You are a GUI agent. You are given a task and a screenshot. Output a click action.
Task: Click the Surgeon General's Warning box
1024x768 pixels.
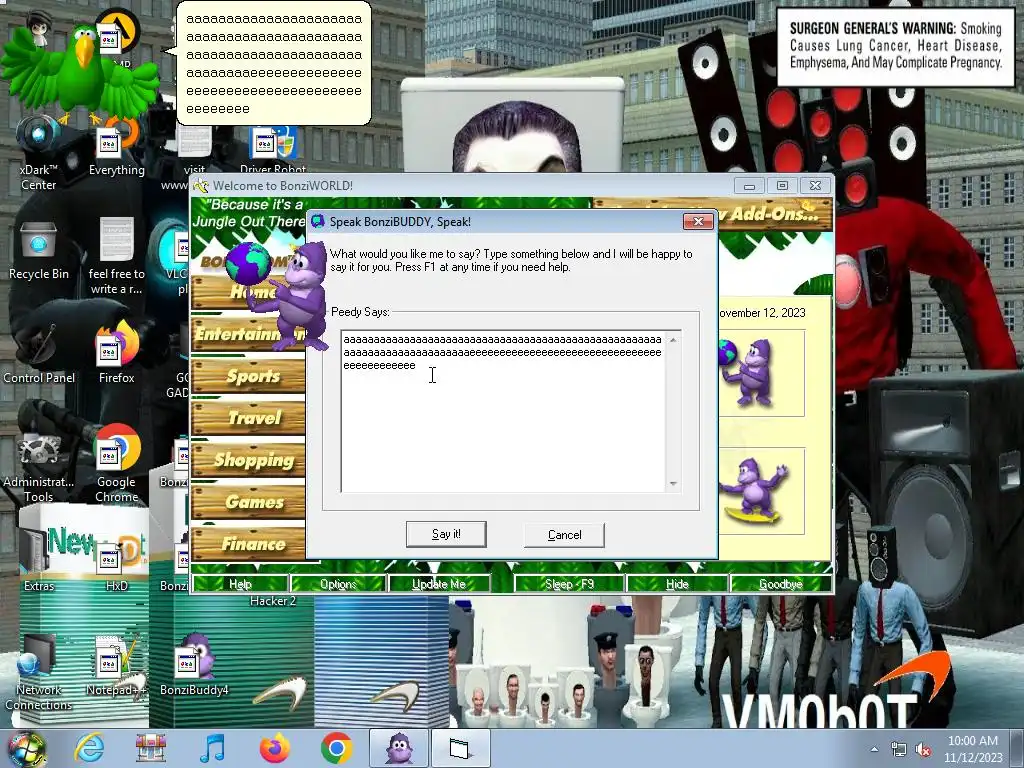[x=895, y=46]
